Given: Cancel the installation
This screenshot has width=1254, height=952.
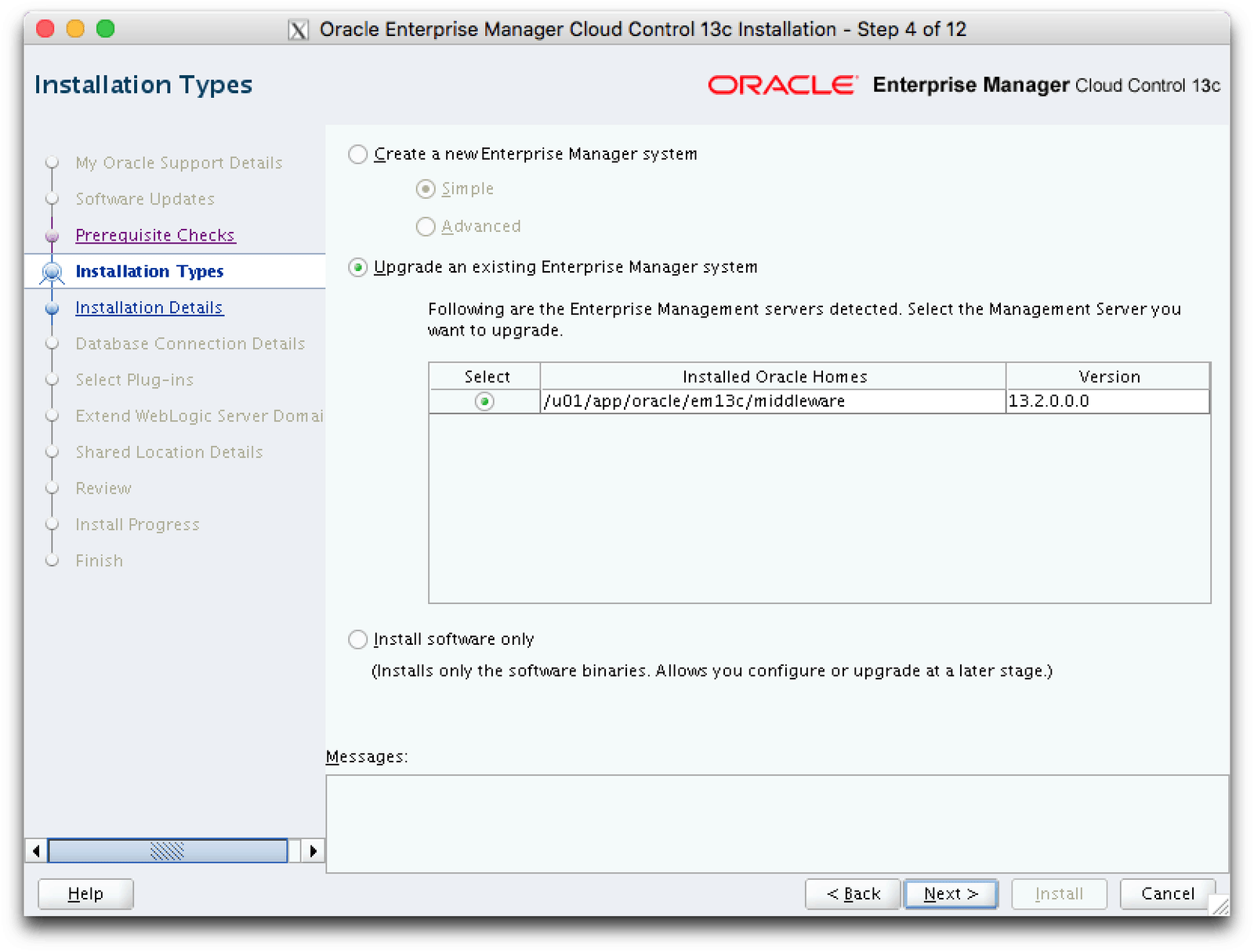Looking at the screenshot, I should (x=1167, y=894).
